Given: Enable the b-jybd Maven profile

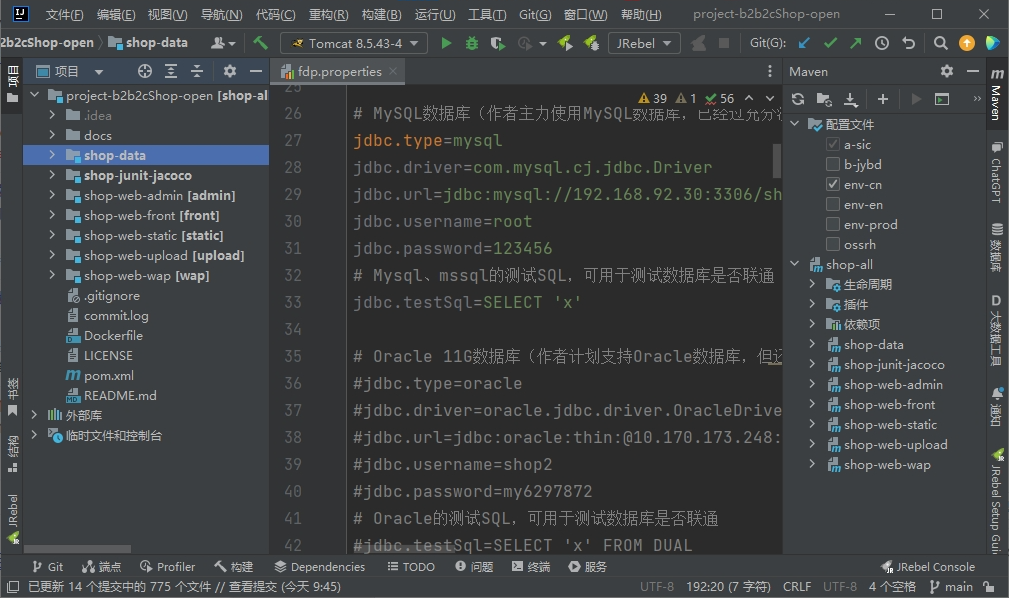Looking at the screenshot, I should (x=833, y=164).
